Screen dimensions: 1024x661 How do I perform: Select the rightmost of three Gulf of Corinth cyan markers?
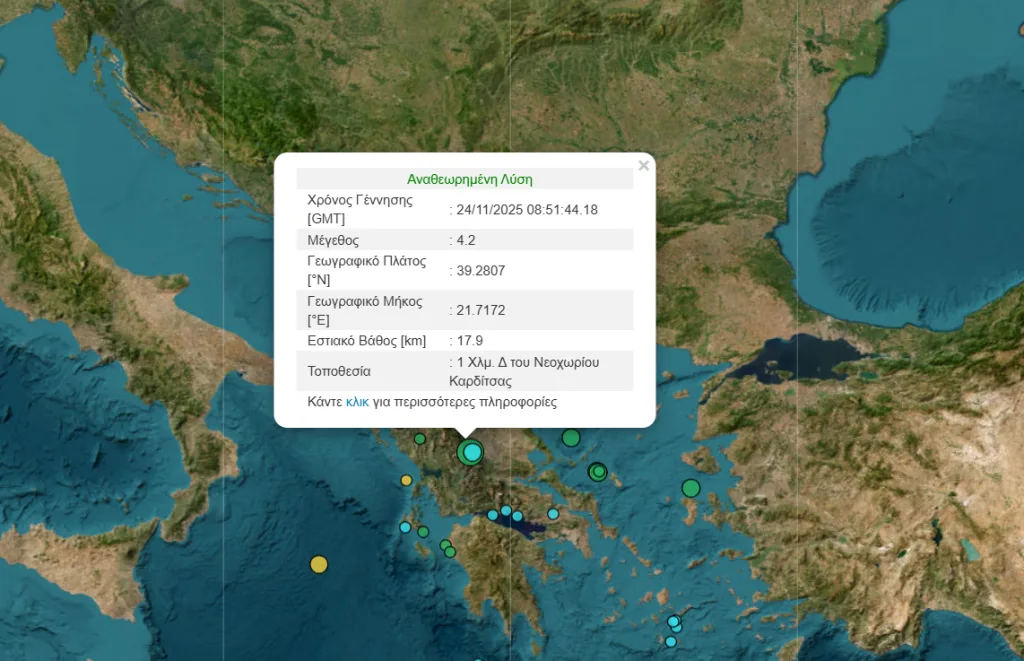[x=517, y=516]
